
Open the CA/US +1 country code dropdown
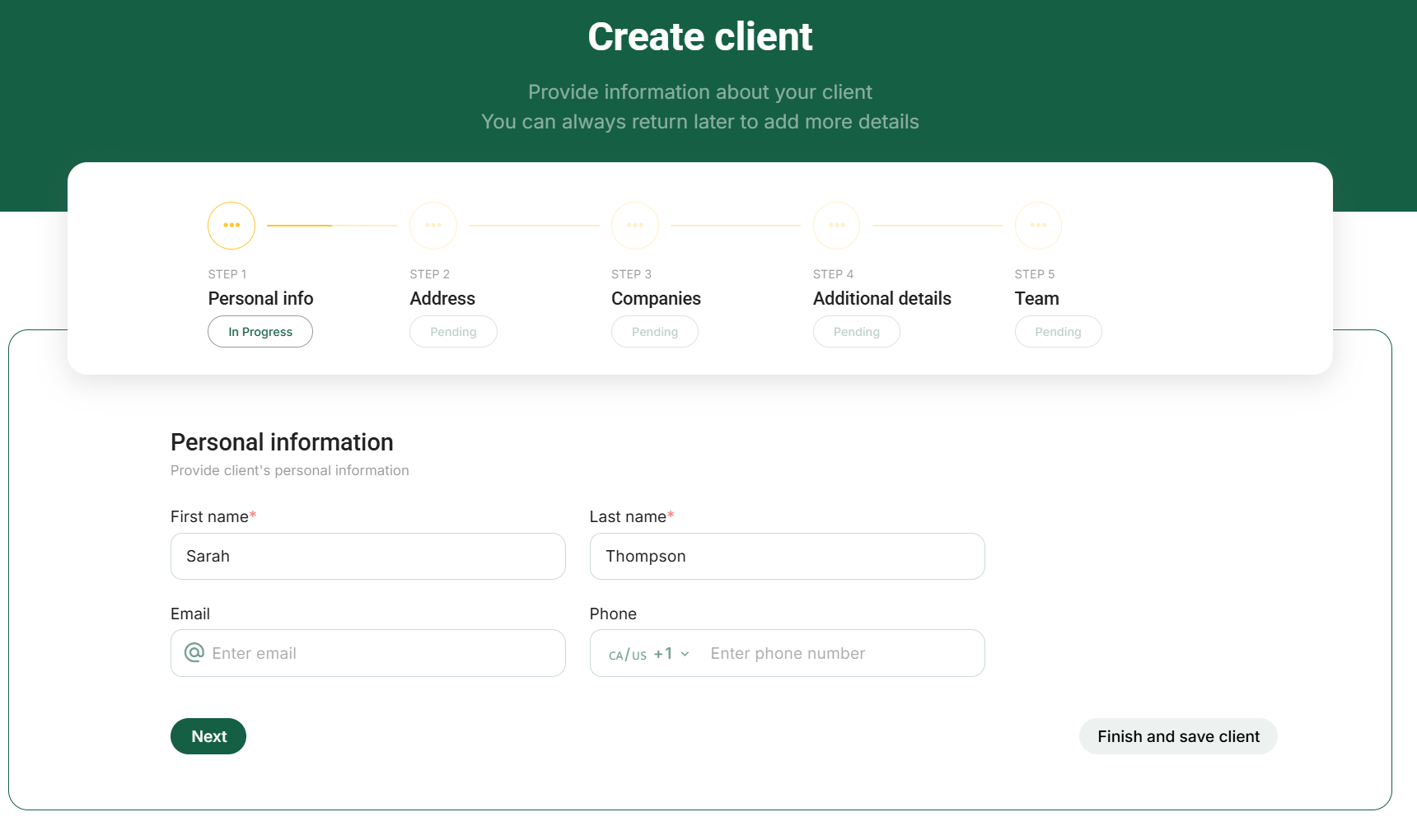point(649,654)
